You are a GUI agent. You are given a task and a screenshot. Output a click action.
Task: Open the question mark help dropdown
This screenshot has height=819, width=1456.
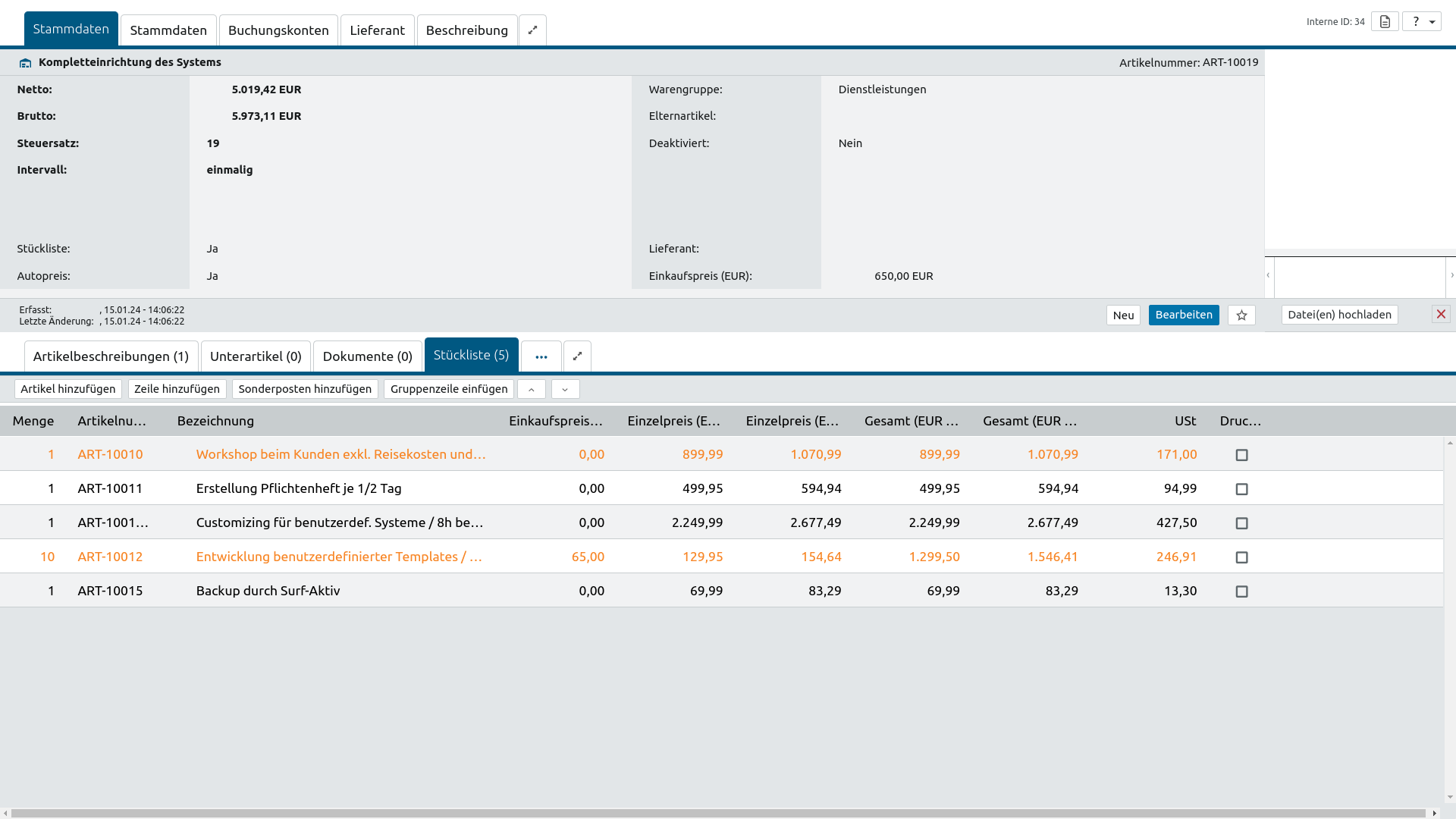tap(1422, 22)
